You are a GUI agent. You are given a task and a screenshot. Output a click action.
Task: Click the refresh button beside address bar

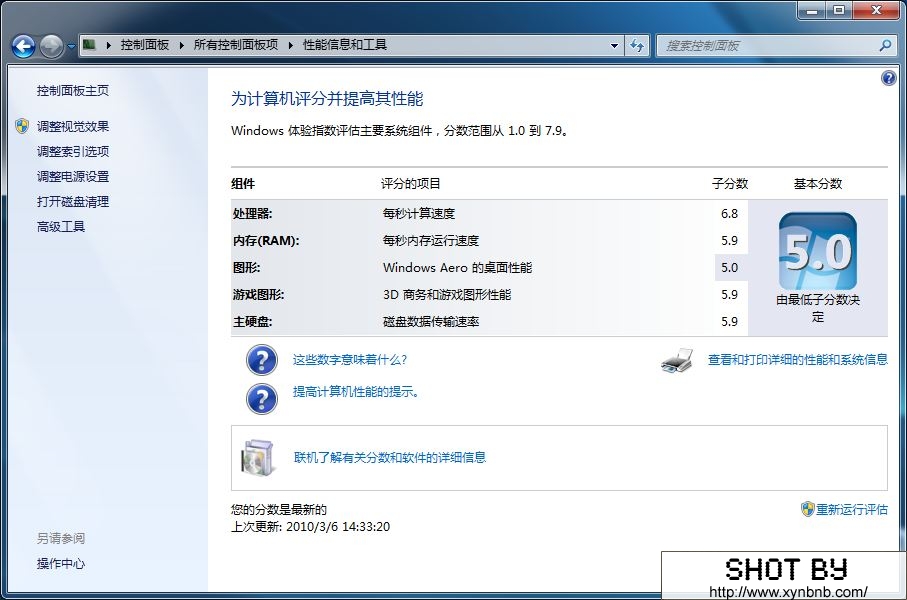click(x=637, y=45)
